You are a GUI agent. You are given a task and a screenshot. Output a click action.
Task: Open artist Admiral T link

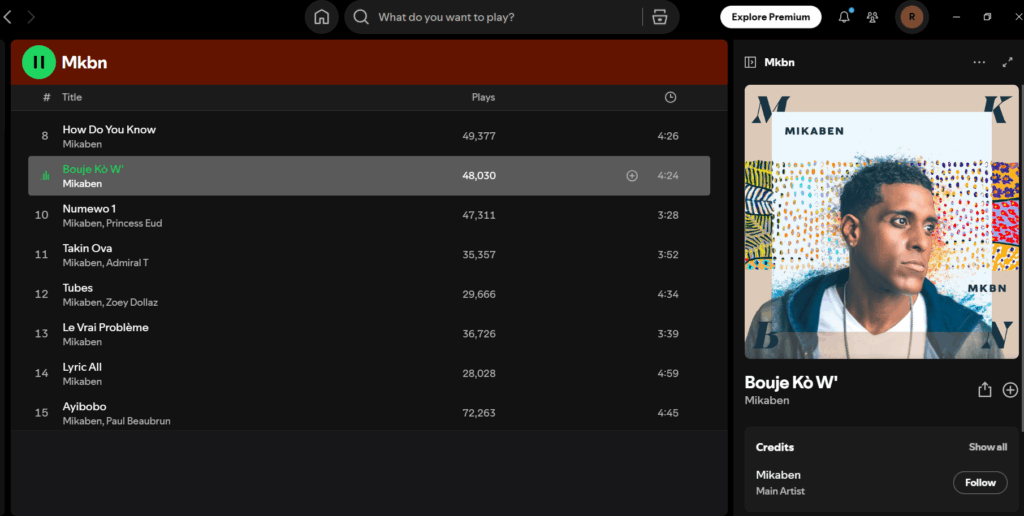pos(127,263)
